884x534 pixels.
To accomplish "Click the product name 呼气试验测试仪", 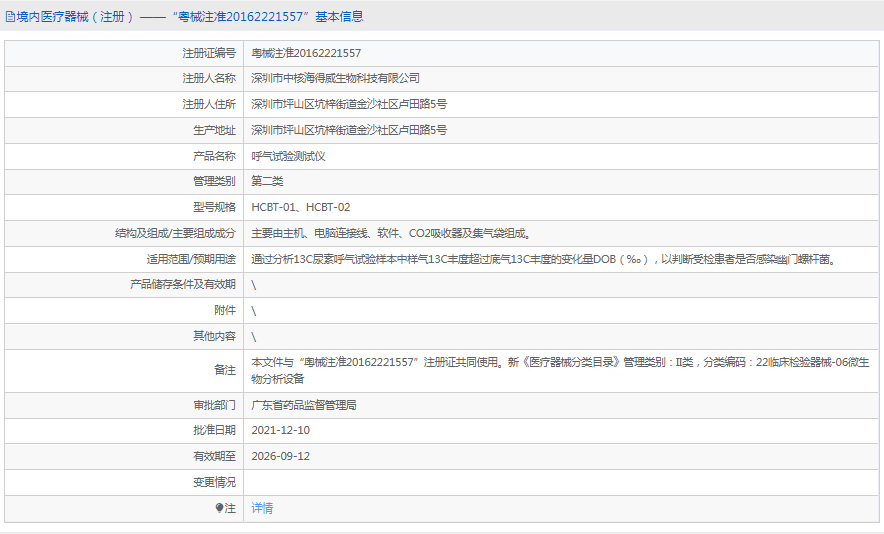I will pos(288,156).
